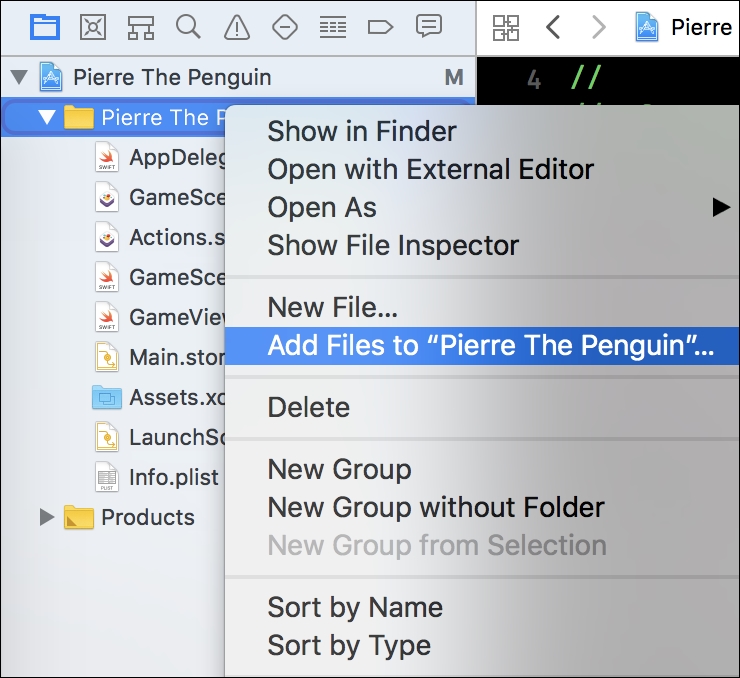Open the Report navigator speech bubble icon
The width and height of the screenshot is (740, 678).
(429, 26)
